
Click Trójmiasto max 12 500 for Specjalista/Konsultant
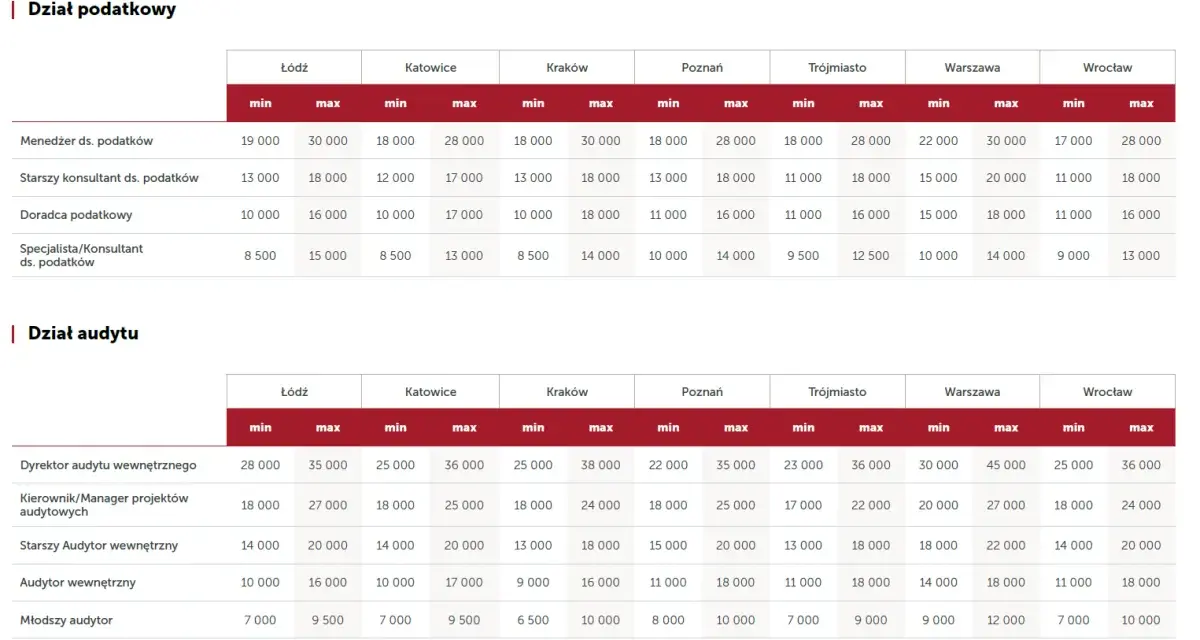point(871,256)
